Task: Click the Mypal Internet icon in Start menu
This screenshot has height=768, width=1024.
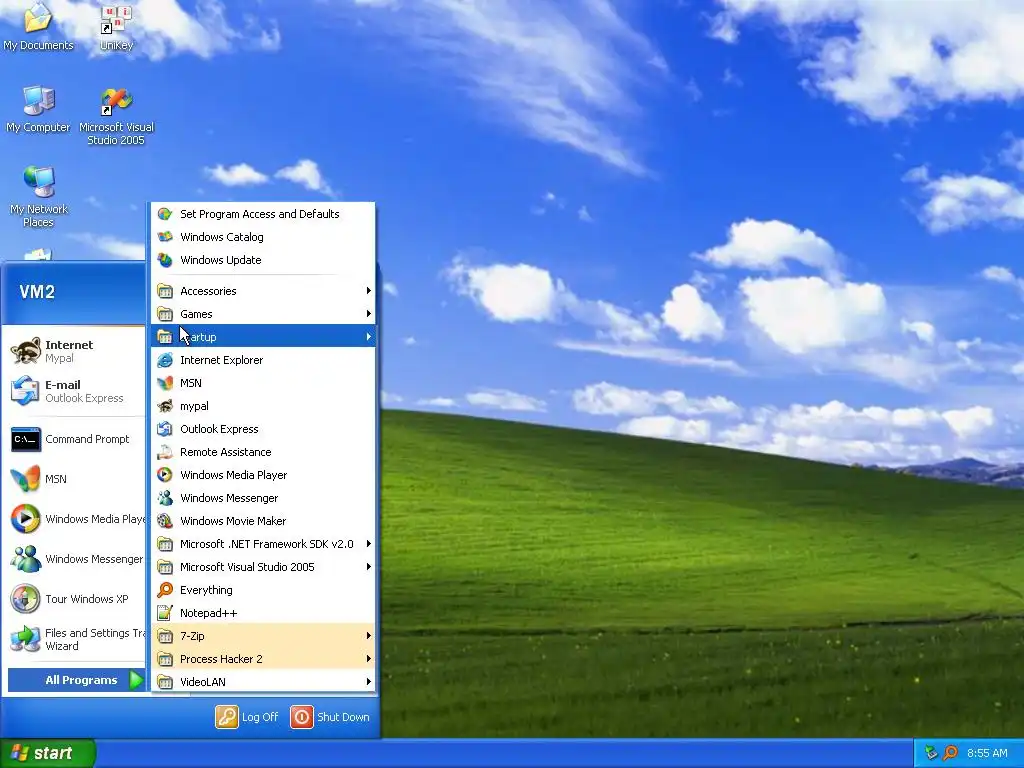Action: coord(25,351)
